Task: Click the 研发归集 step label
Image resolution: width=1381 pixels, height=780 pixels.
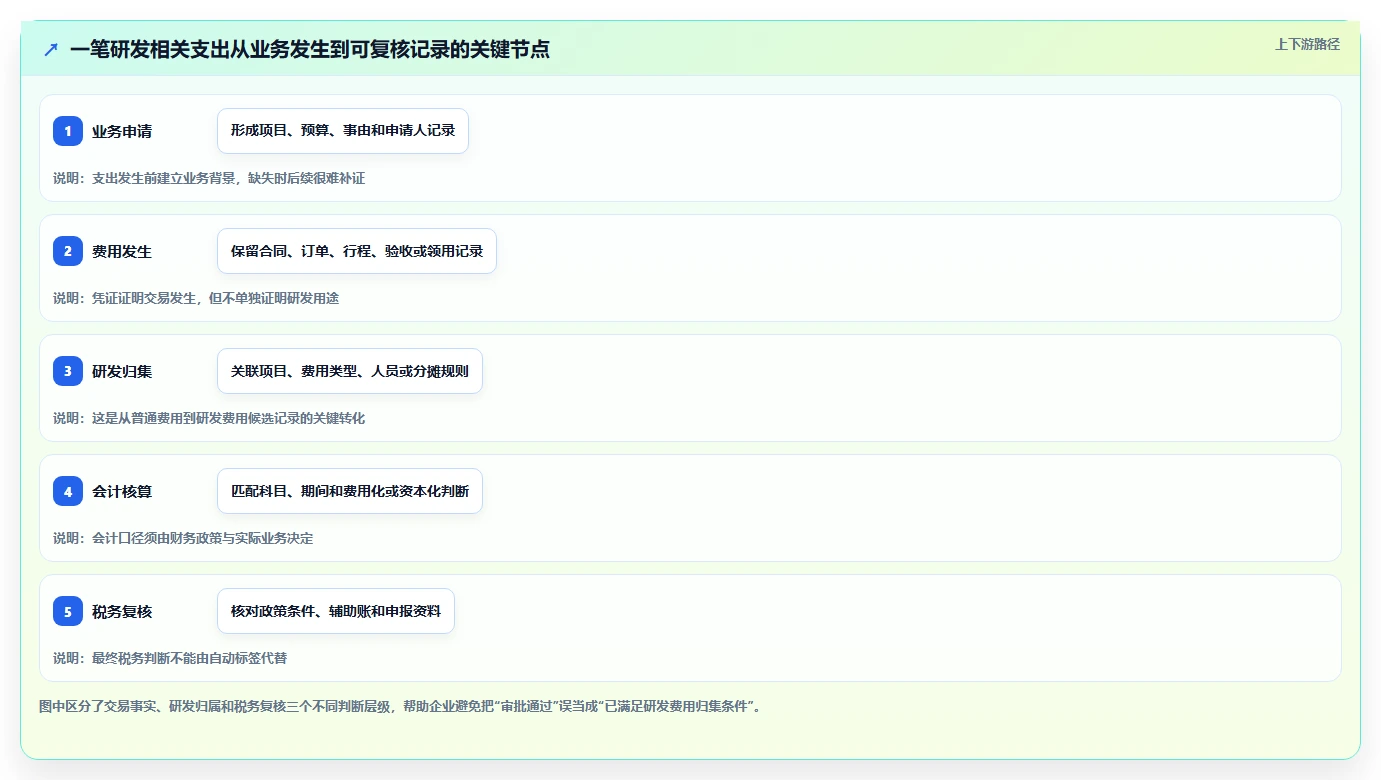Action: (x=122, y=371)
